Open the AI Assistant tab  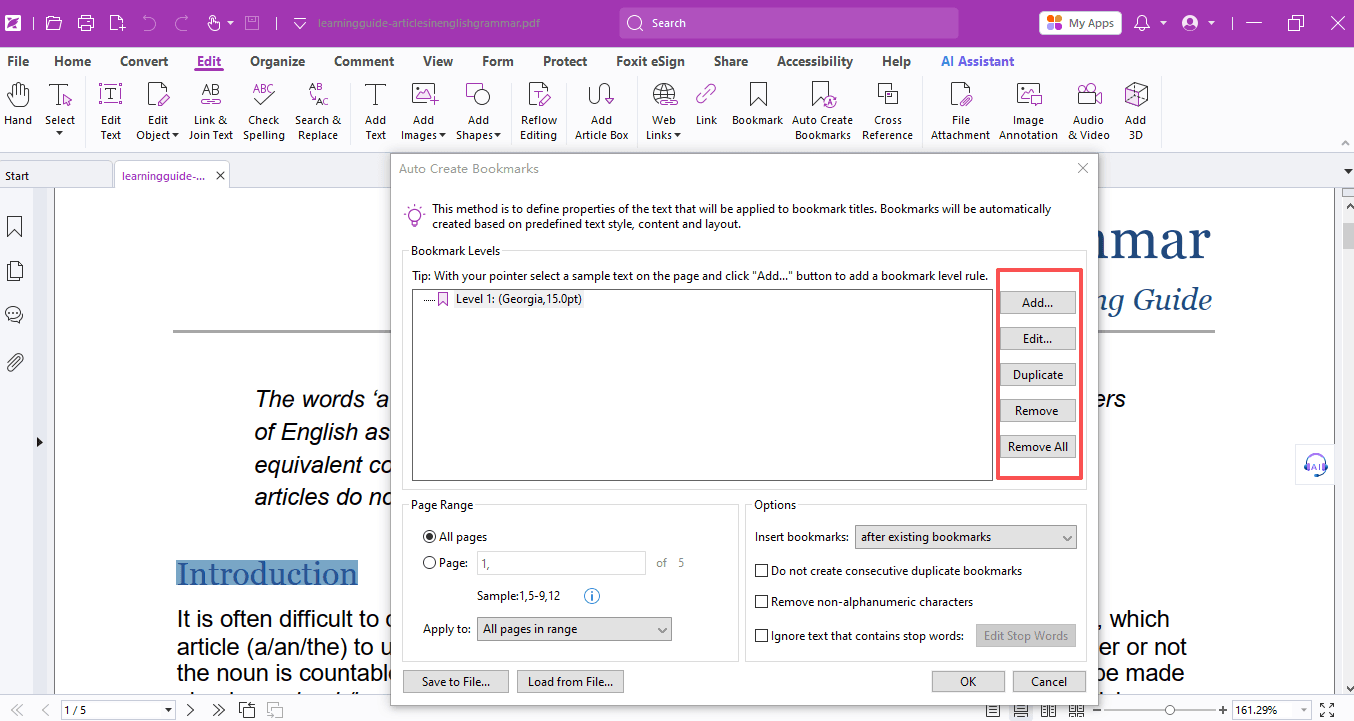[977, 61]
